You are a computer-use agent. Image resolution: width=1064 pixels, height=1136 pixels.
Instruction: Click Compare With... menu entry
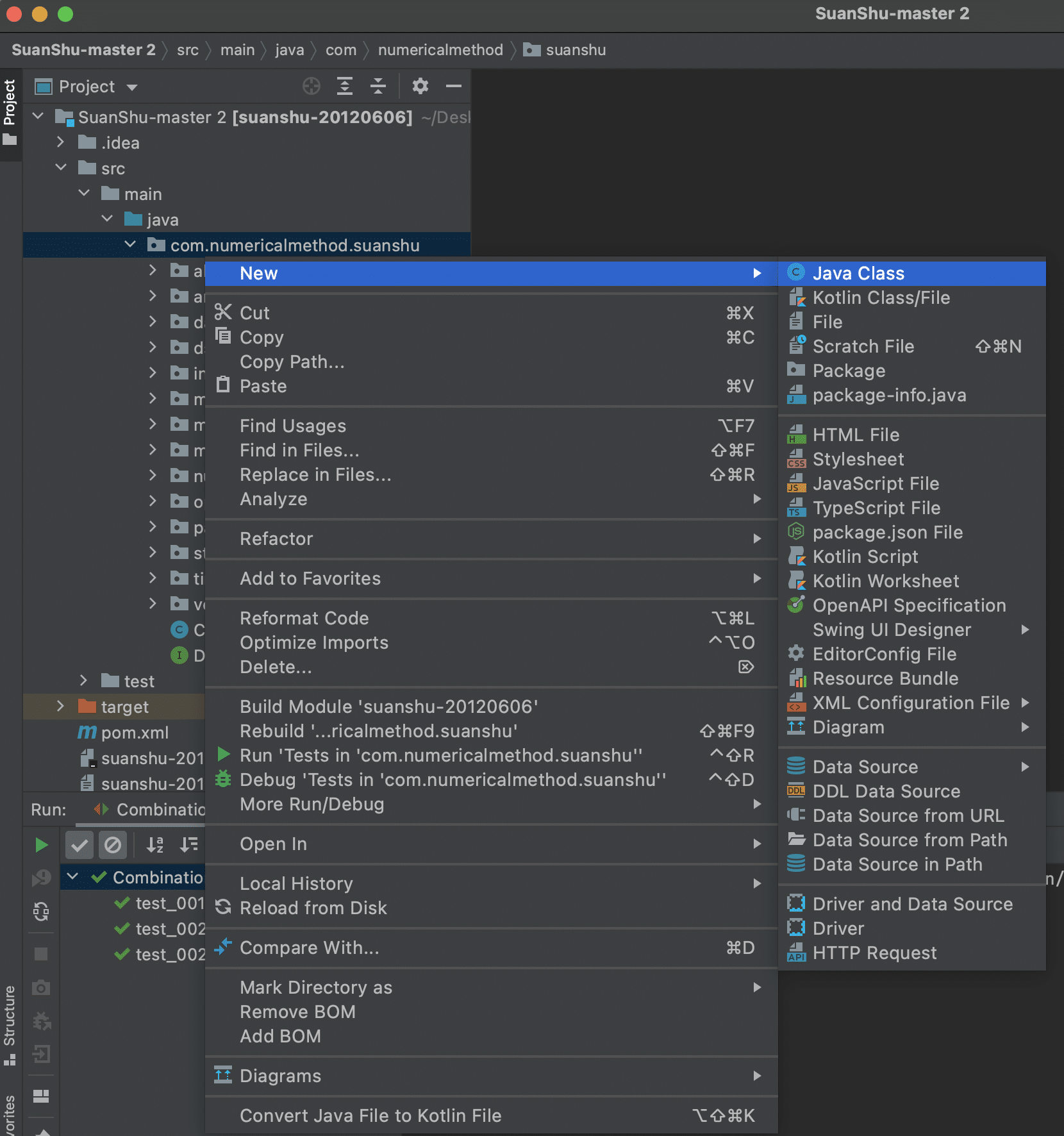point(492,948)
